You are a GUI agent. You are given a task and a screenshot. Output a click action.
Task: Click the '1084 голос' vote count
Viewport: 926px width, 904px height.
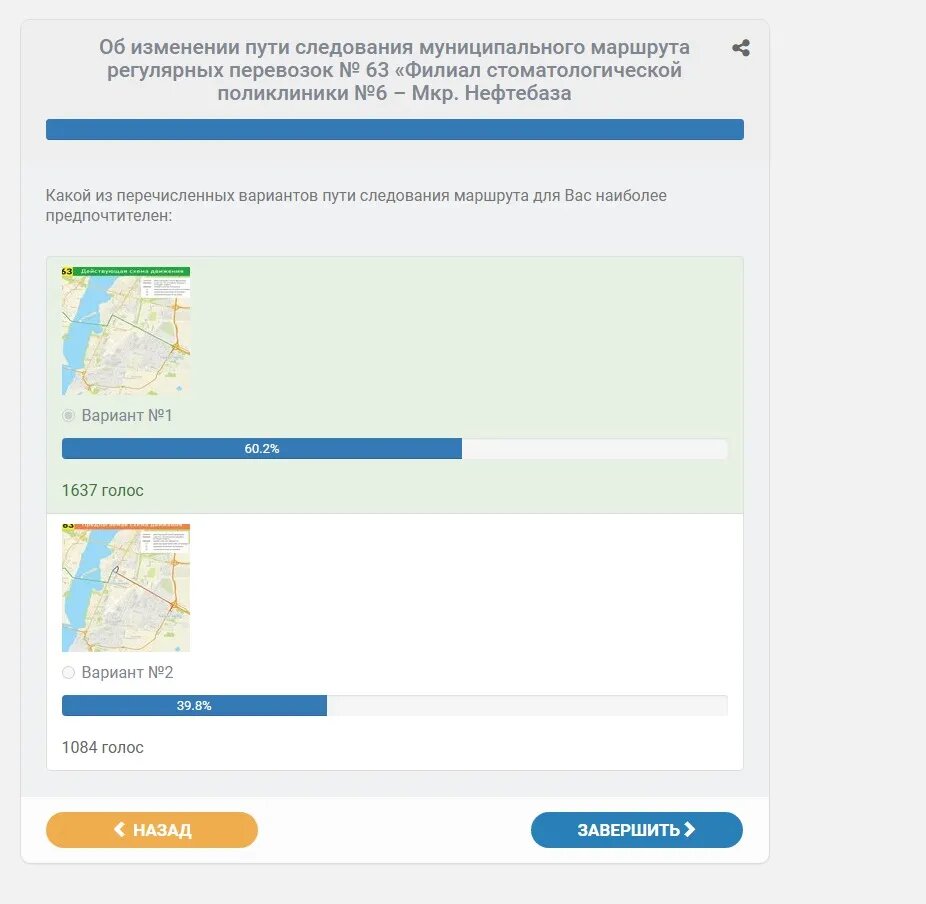click(103, 747)
